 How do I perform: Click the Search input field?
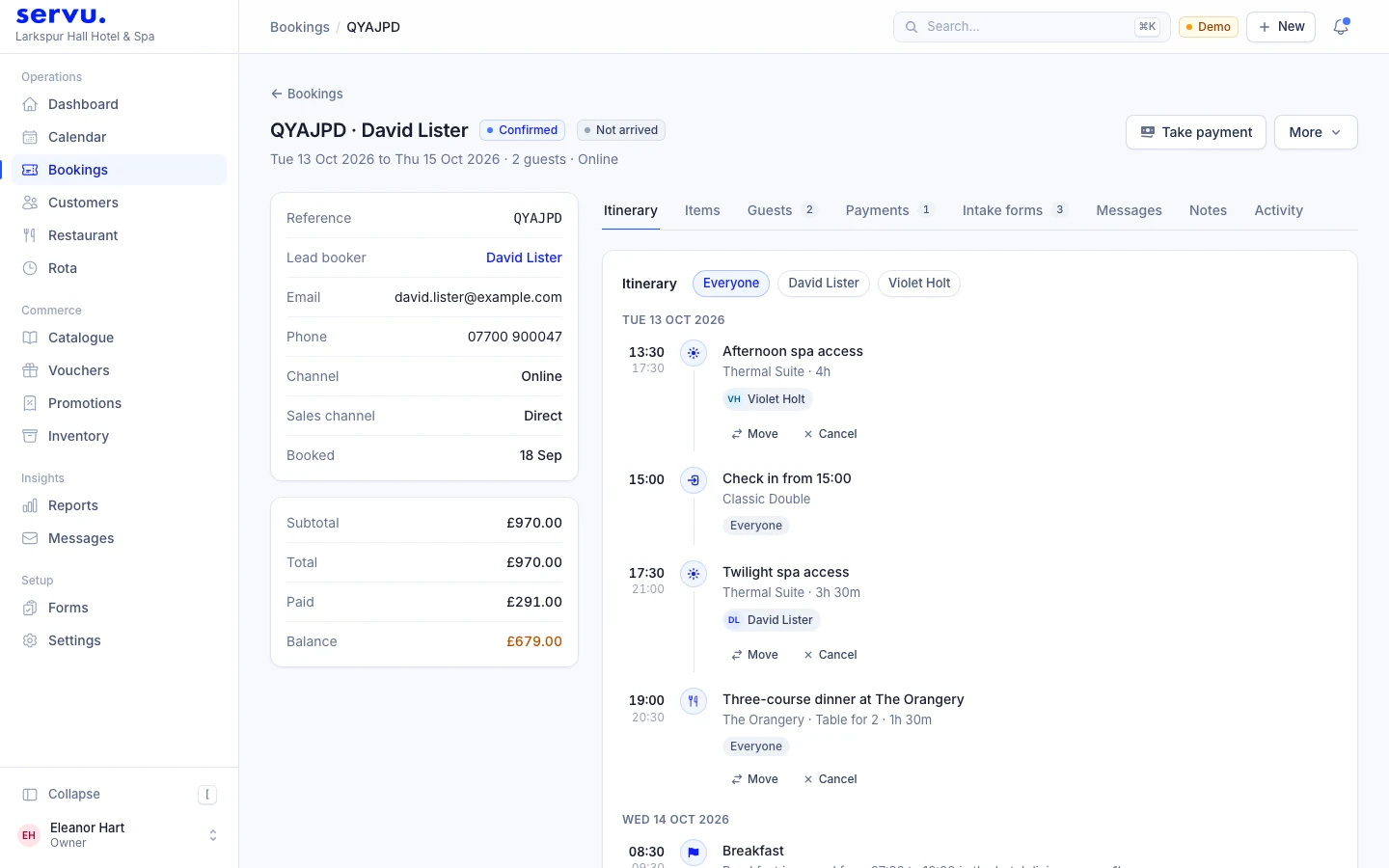point(1031,27)
